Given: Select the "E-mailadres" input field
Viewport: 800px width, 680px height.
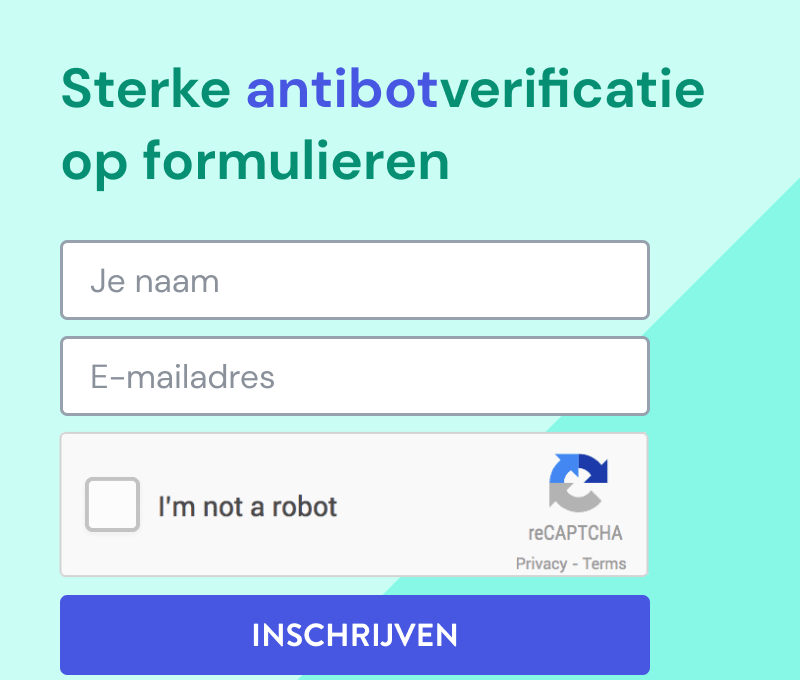Looking at the screenshot, I should [x=355, y=376].
